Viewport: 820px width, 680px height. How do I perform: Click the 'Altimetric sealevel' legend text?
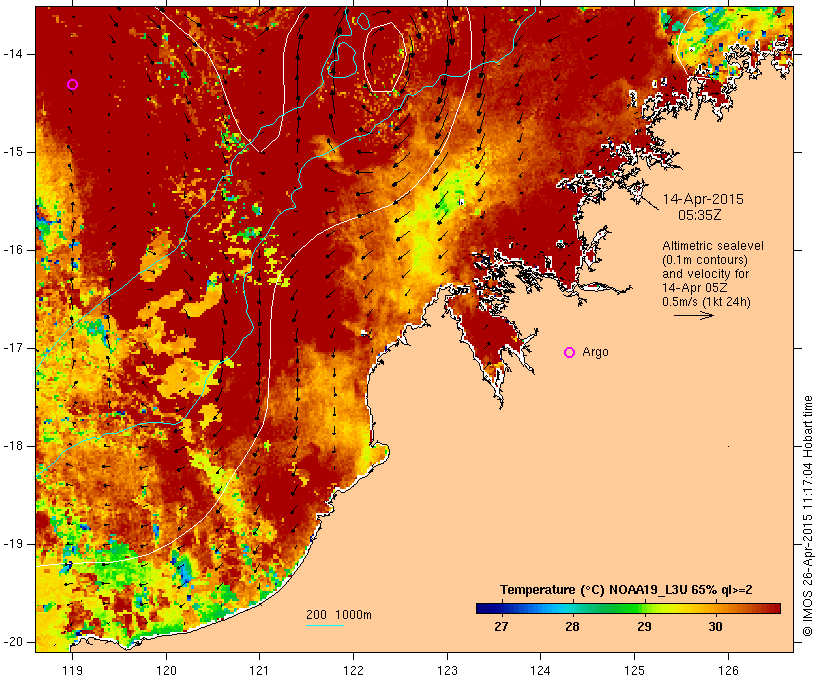pyautogui.click(x=713, y=245)
